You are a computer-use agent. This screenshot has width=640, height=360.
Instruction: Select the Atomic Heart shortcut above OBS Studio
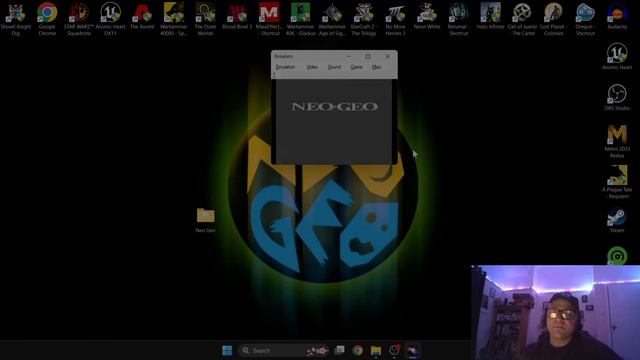[617, 56]
